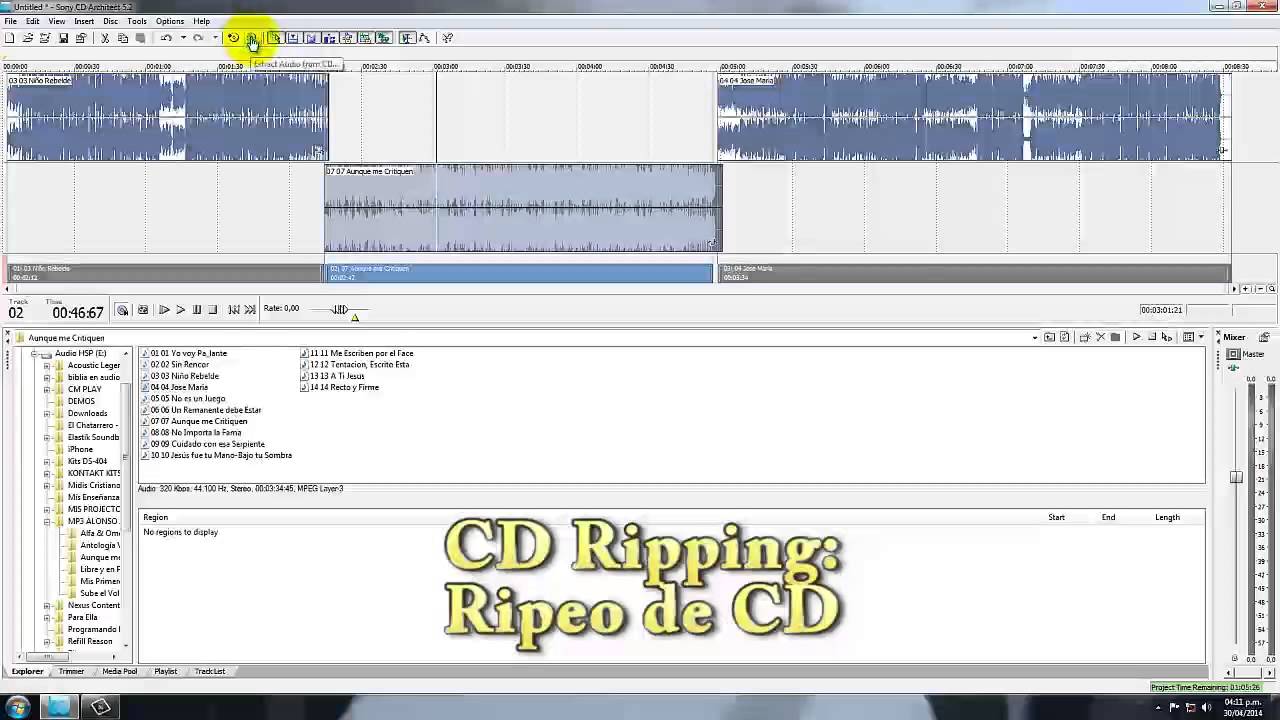Click the Paste icon in toolbar

tap(141, 38)
